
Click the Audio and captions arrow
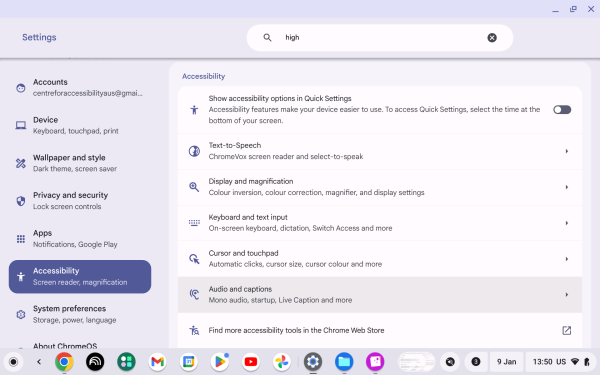(566, 295)
